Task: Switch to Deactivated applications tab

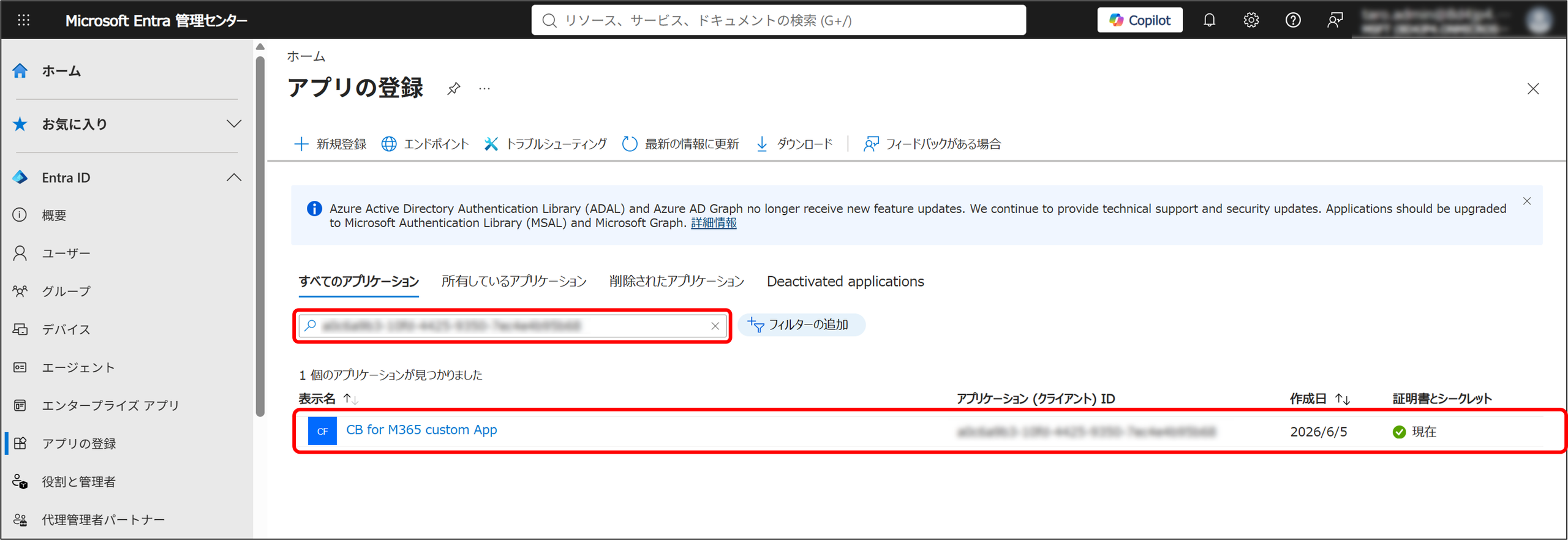Action: coord(845,282)
